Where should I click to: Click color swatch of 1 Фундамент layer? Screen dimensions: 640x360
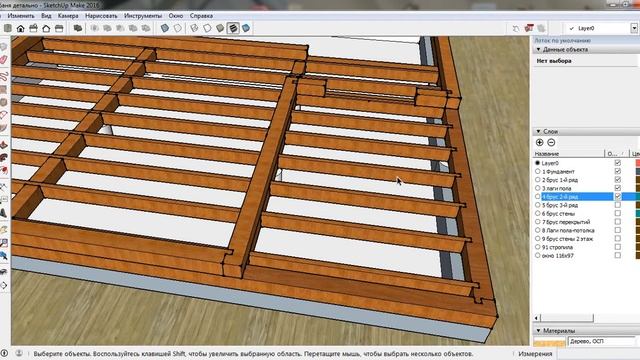point(638,171)
